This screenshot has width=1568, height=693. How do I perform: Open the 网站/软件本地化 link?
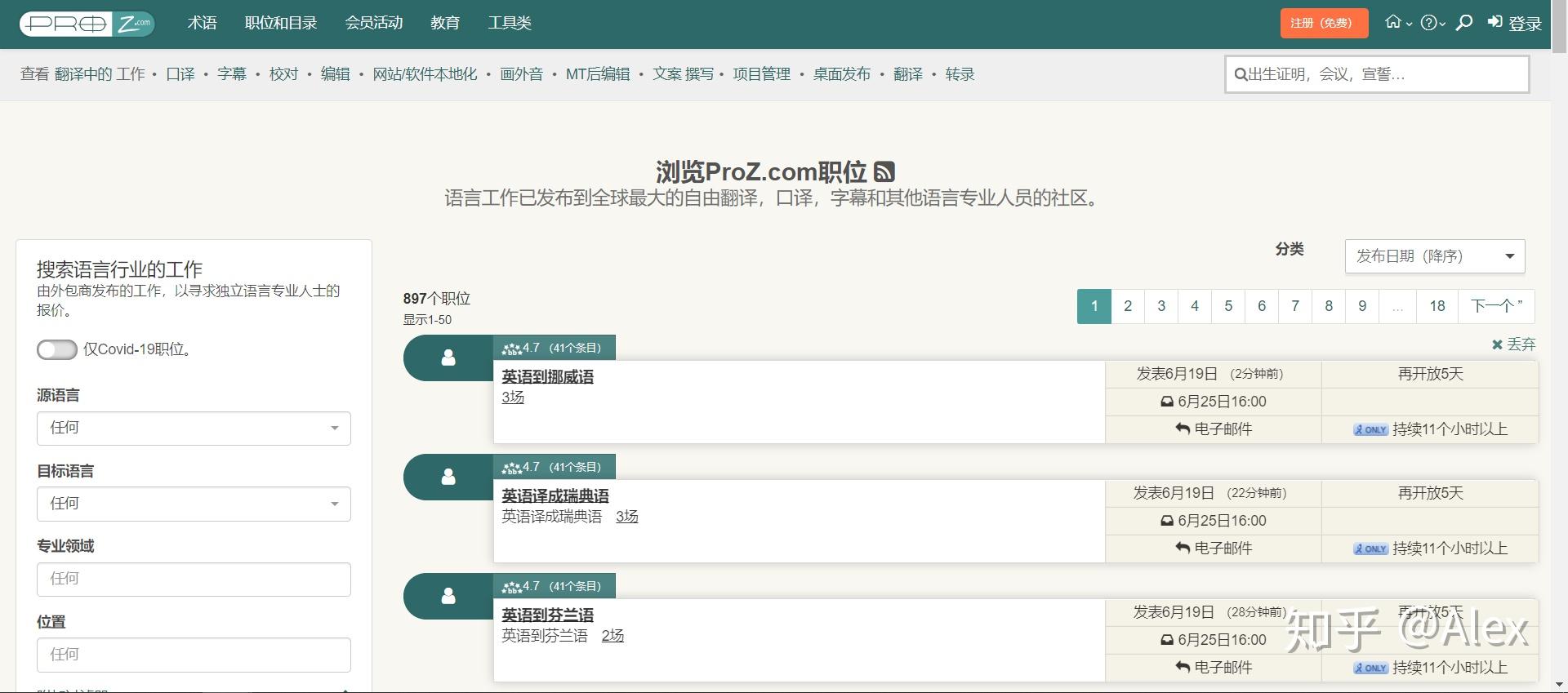(x=425, y=74)
